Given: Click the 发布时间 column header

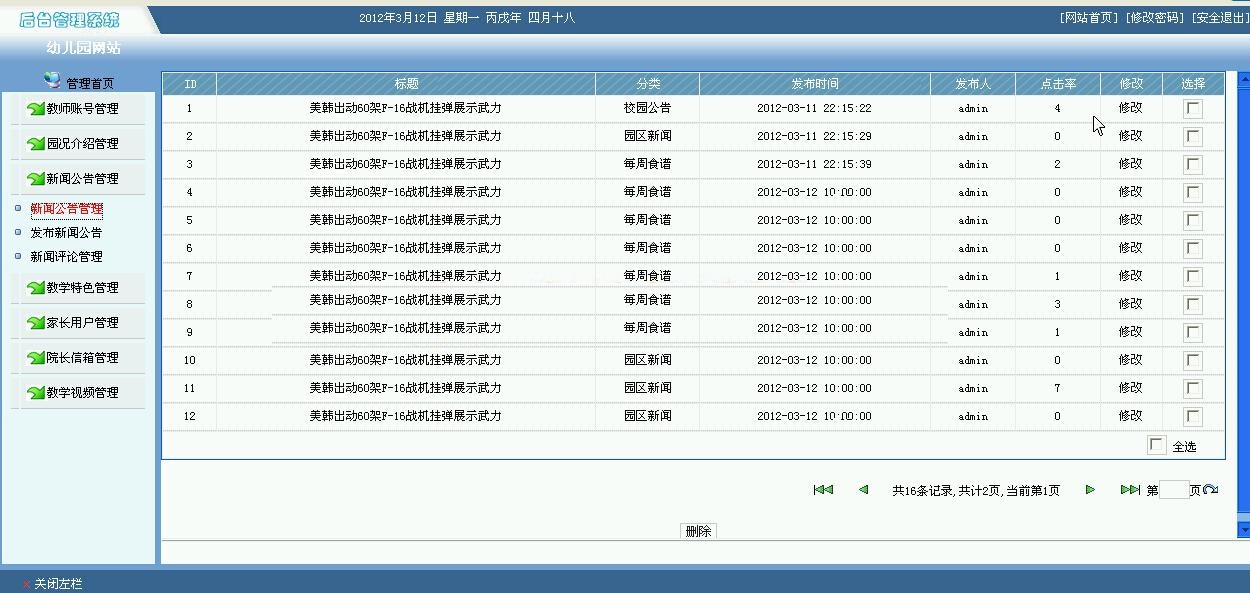Looking at the screenshot, I should pos(815,84).
